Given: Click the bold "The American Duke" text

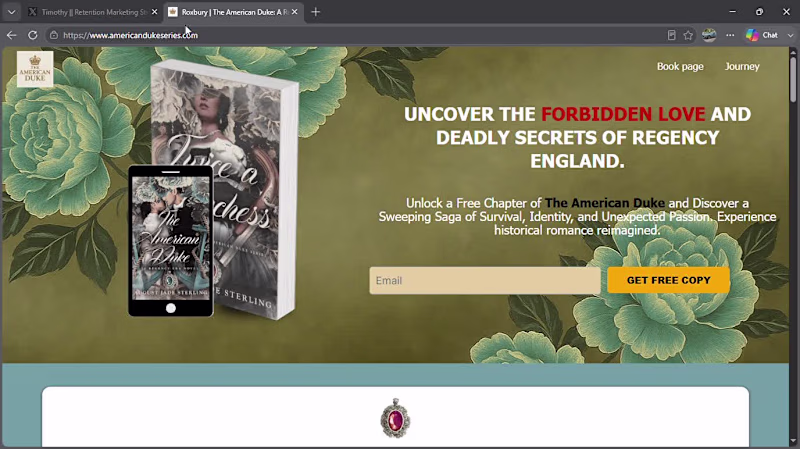Looking at the screenshot, I should (605, 203).
